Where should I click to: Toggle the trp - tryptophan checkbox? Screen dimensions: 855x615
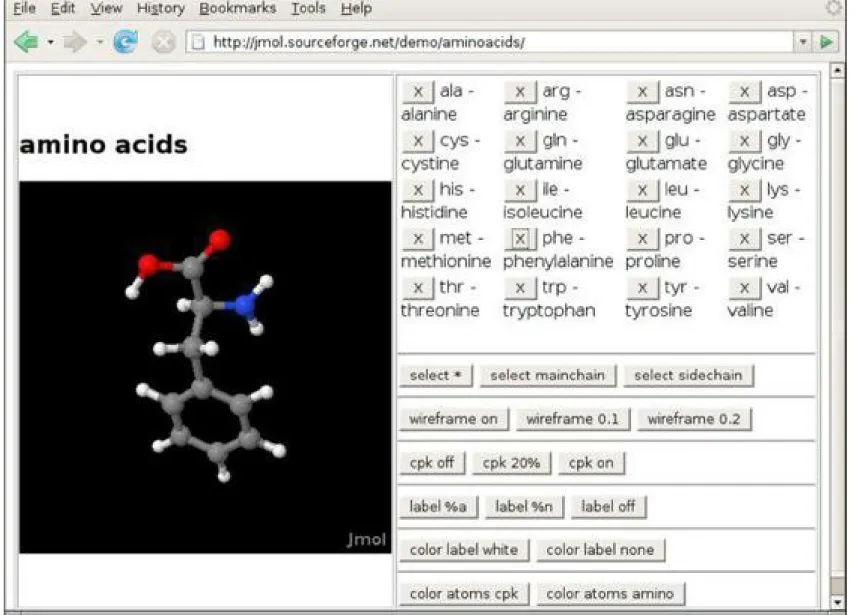point(520,287)
